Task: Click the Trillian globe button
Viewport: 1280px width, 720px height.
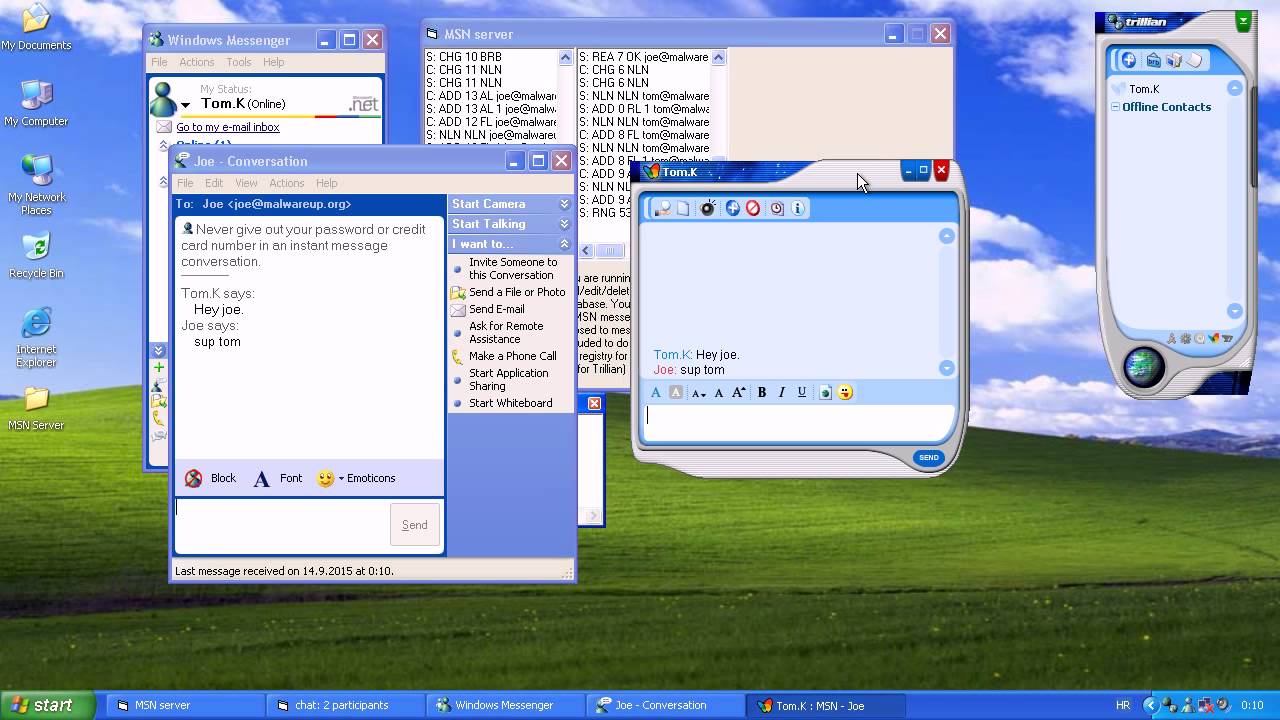Action: coord(1143,367)
